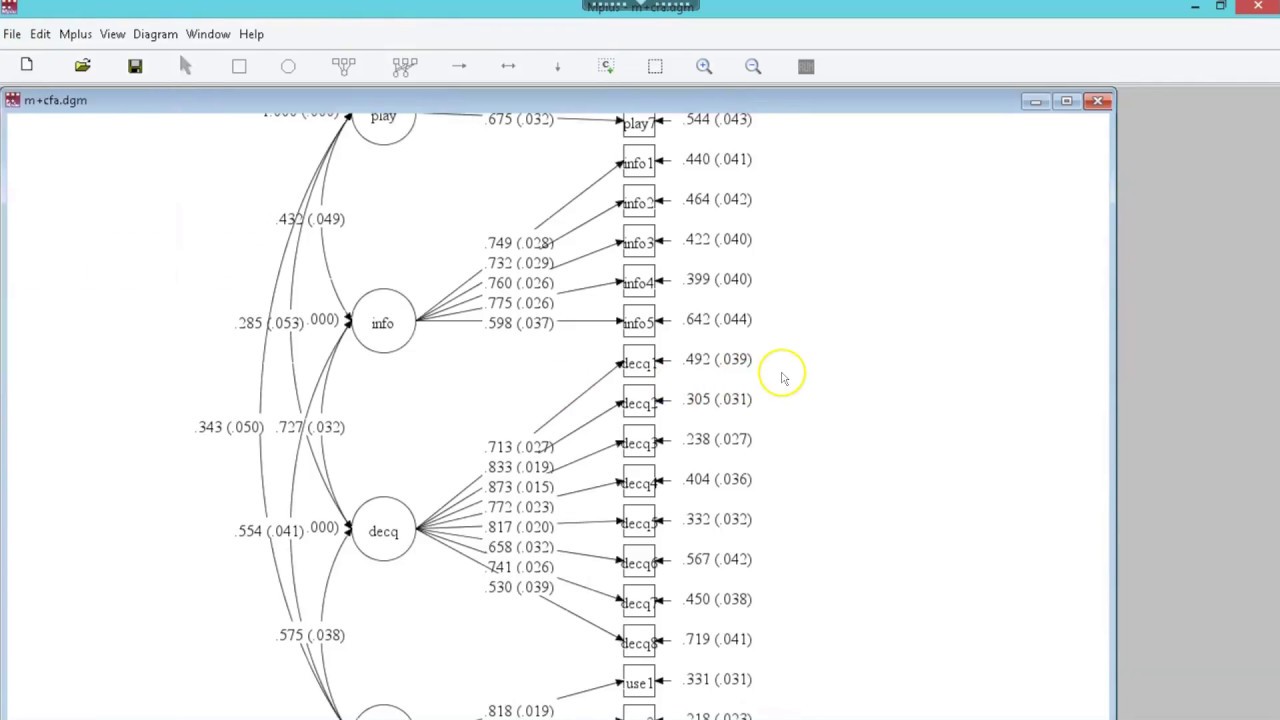
Task: Save the diagram with the floppy icon
Action: [135, 66]
